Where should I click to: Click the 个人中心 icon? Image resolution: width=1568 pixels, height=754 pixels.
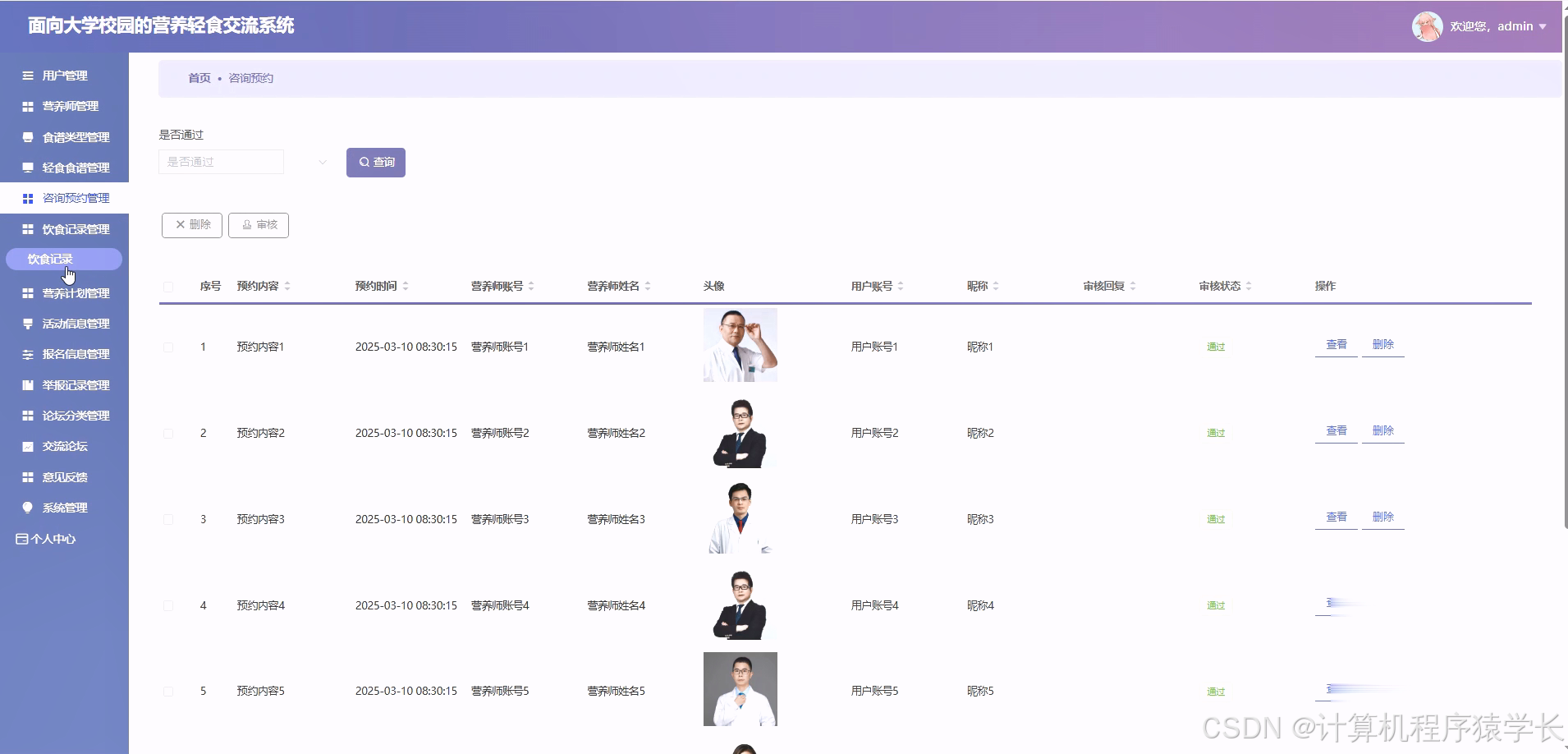[22, 539]
